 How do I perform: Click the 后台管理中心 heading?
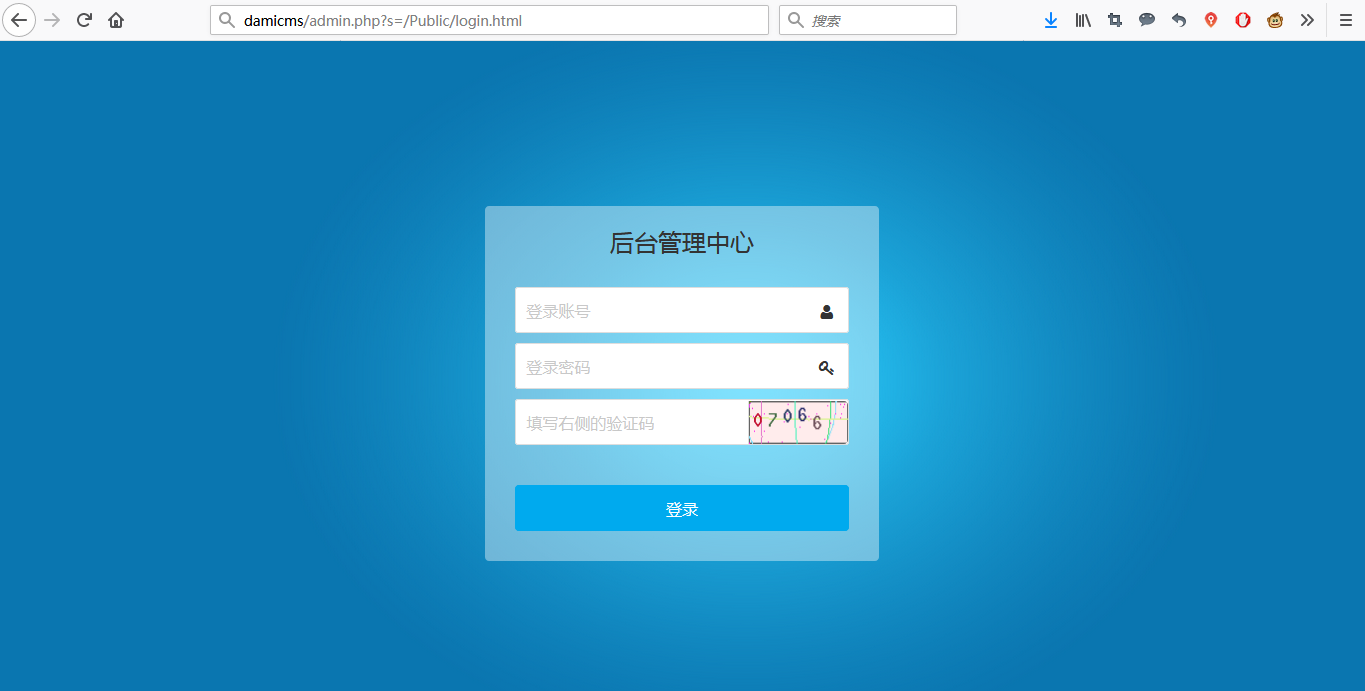[x=682, y=243]
